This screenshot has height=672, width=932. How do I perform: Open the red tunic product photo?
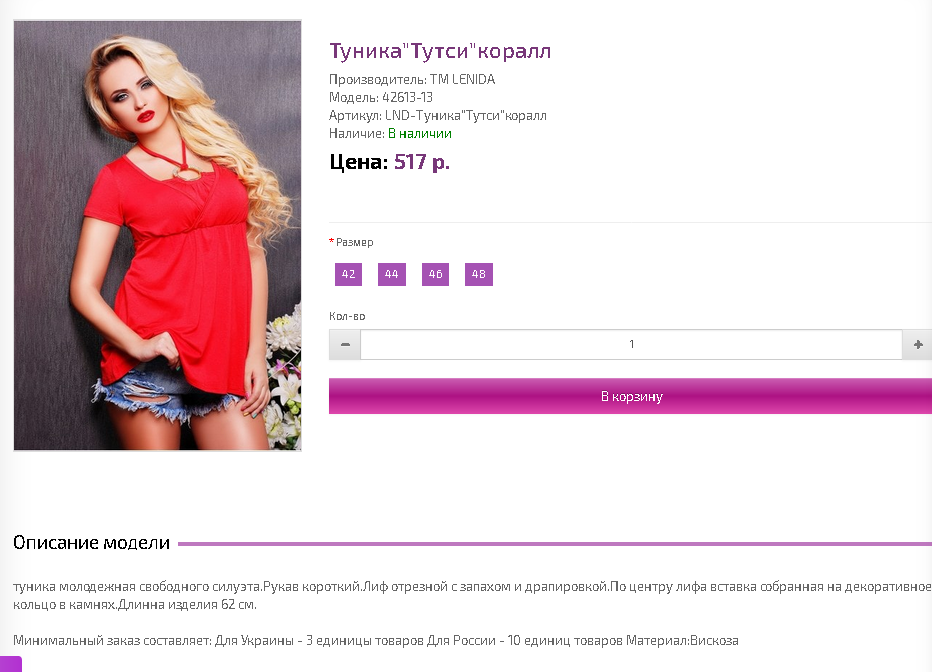pyautogui.click(x=158, y=235)
